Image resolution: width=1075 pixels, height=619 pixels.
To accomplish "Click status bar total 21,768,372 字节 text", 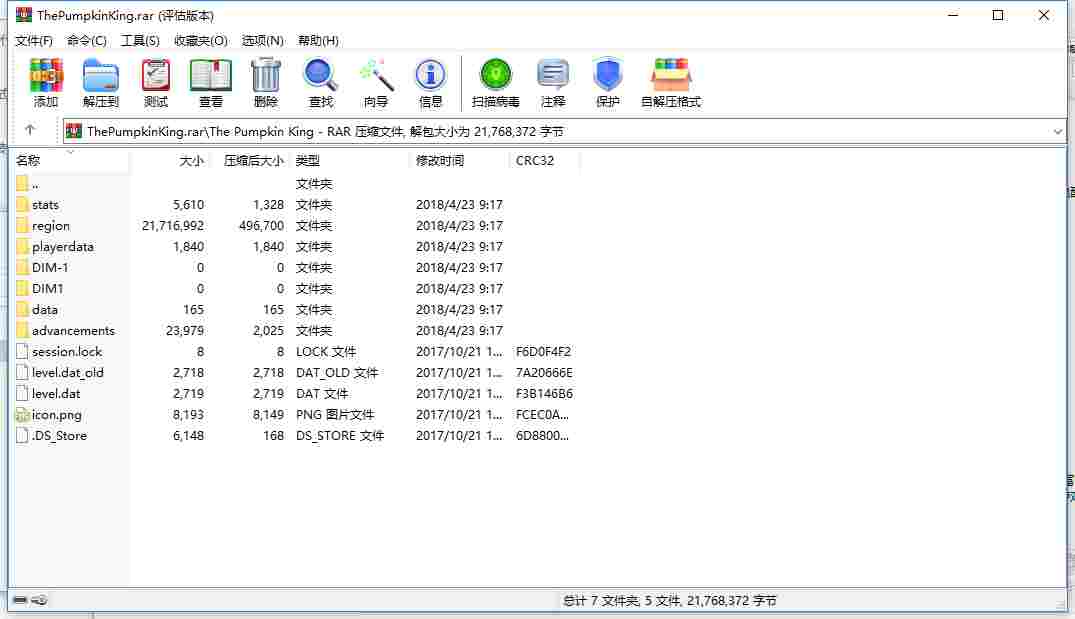I will pos(732,600).
